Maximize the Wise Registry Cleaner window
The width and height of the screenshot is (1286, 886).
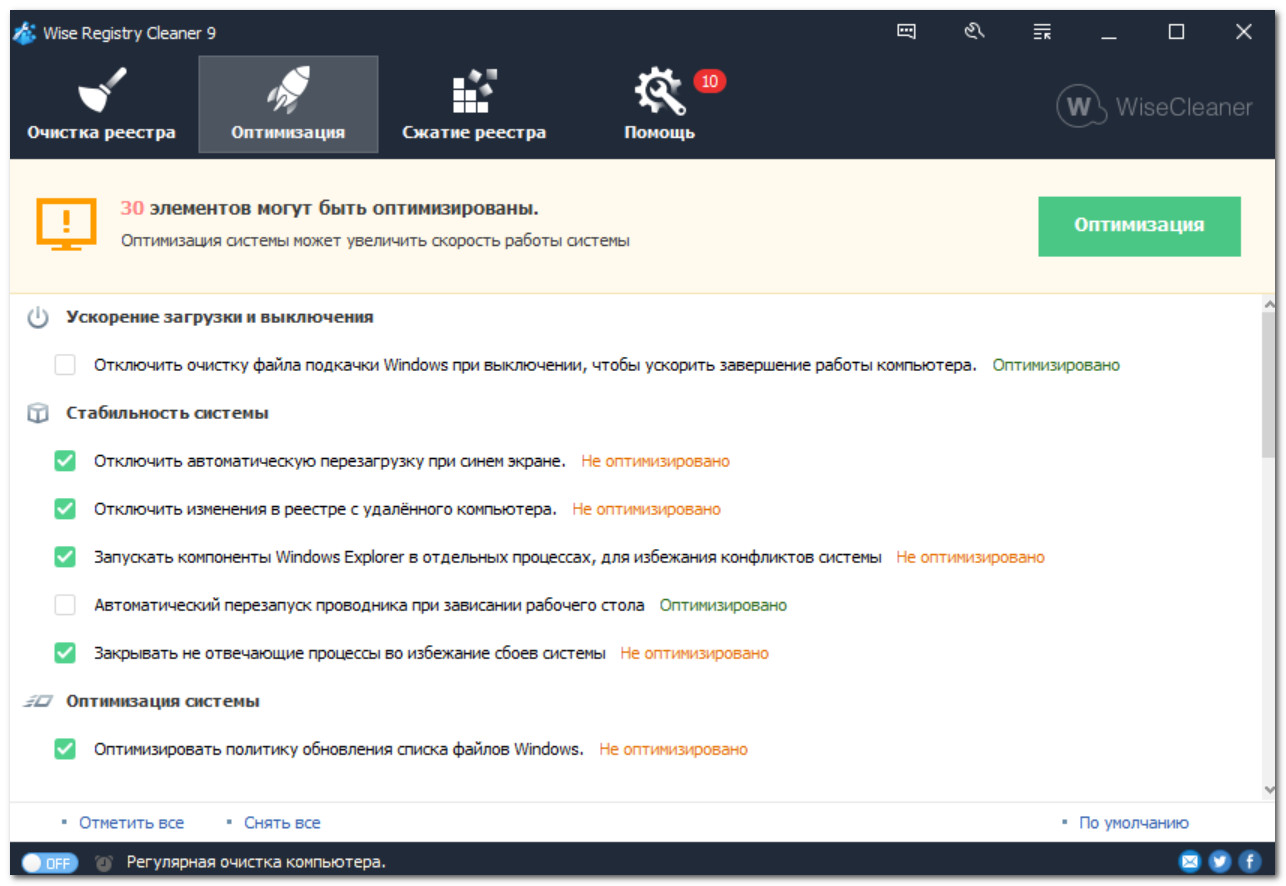tap(1176, 33)
